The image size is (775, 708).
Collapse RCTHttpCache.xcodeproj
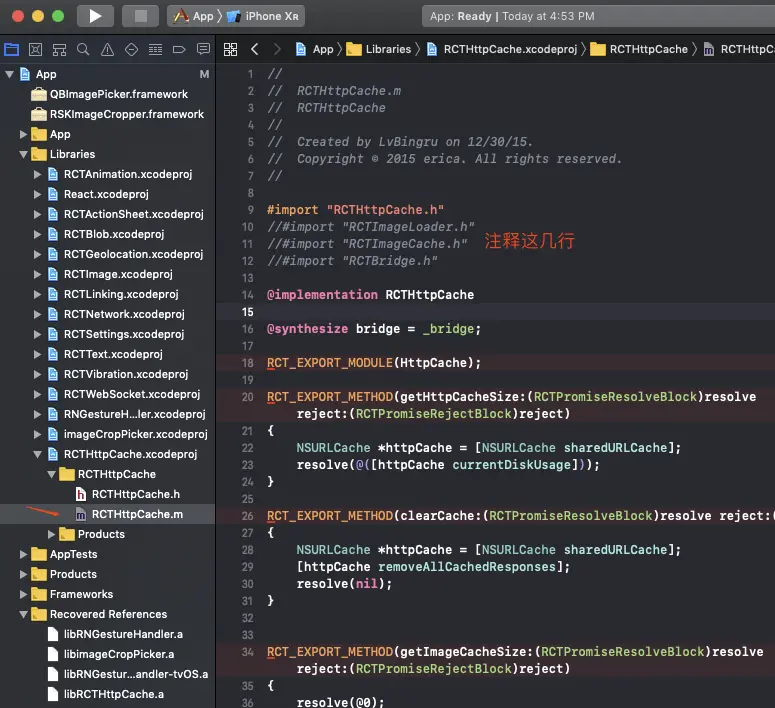[x=37, y=454]
